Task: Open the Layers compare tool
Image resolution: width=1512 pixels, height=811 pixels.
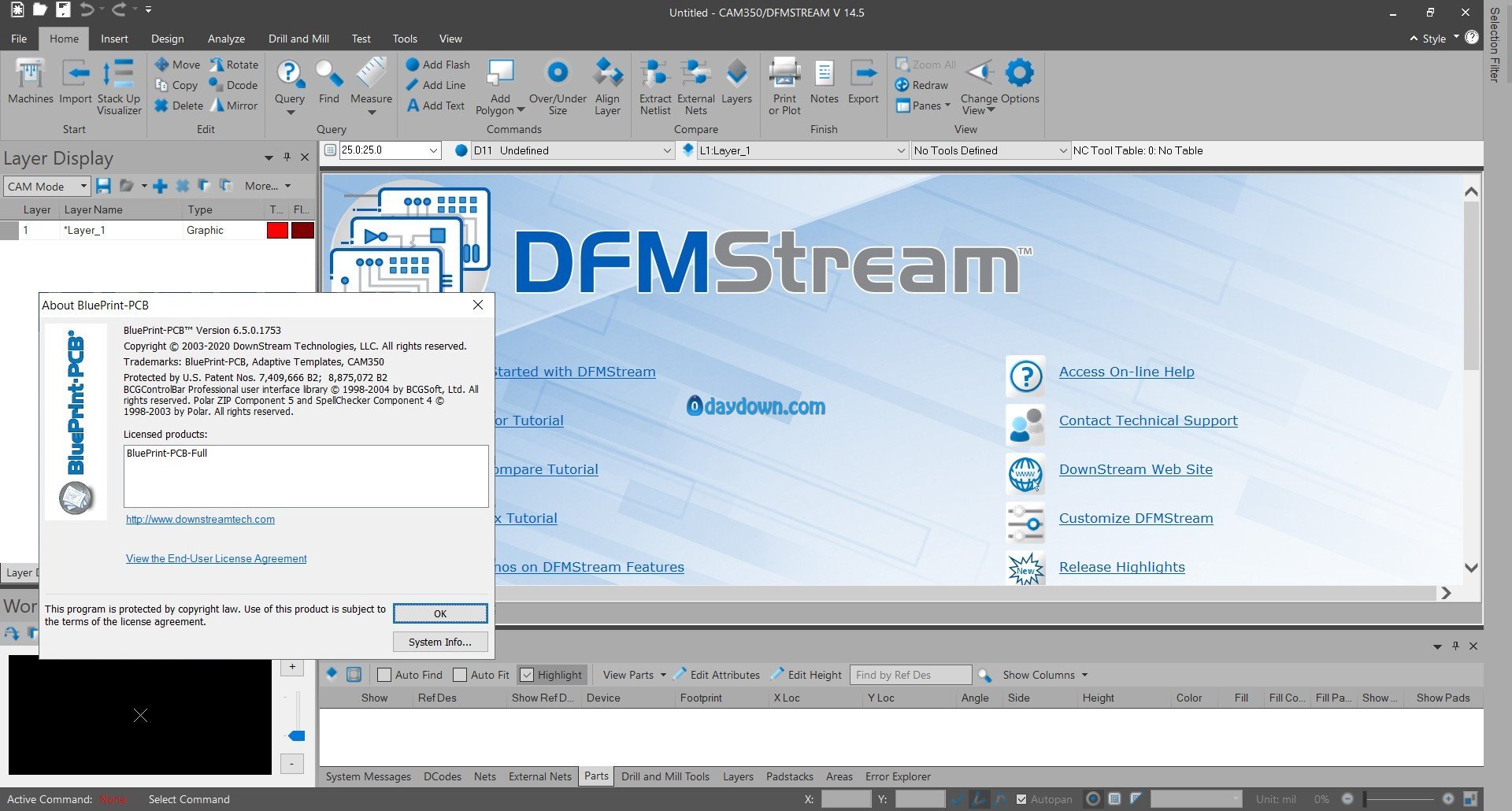Action: (736, 82)
